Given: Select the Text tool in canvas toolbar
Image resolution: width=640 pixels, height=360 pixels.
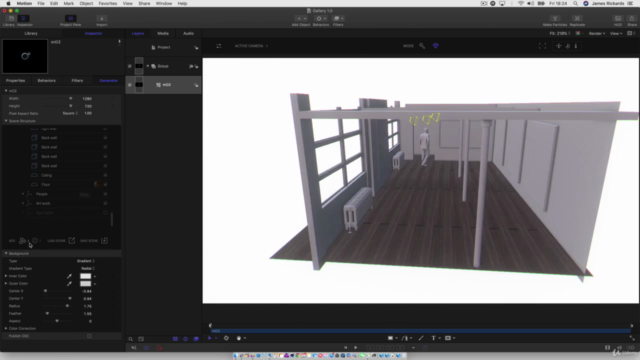Looking at the screenshot, I should click(433, 338).
